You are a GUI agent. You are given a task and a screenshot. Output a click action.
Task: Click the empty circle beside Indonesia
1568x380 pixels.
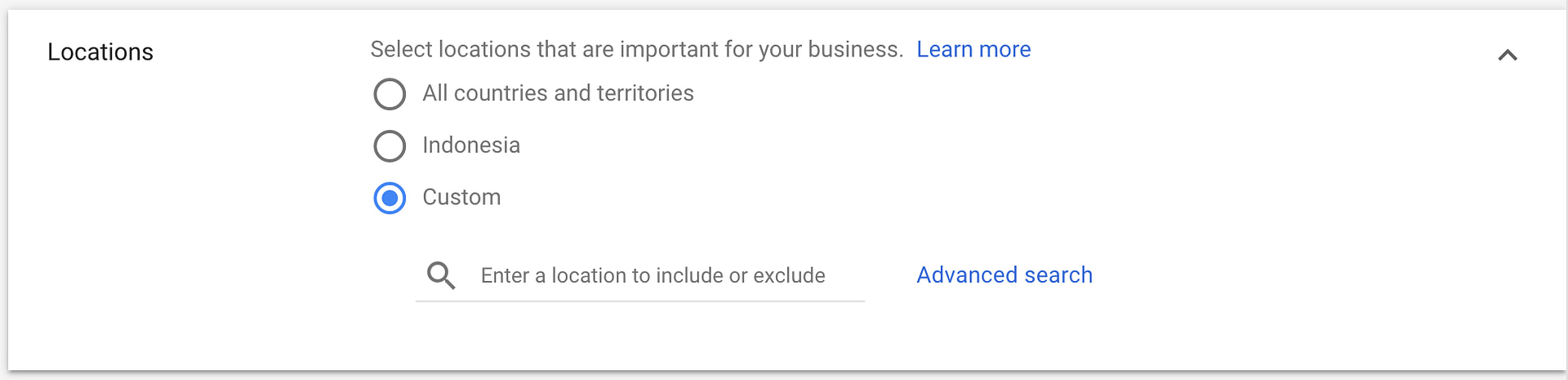(x=390, y=146)
